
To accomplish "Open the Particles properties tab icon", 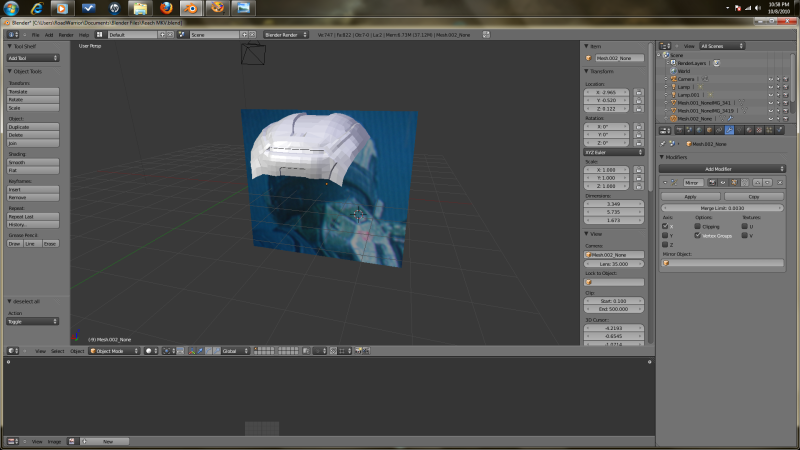I will pos(769,130).
